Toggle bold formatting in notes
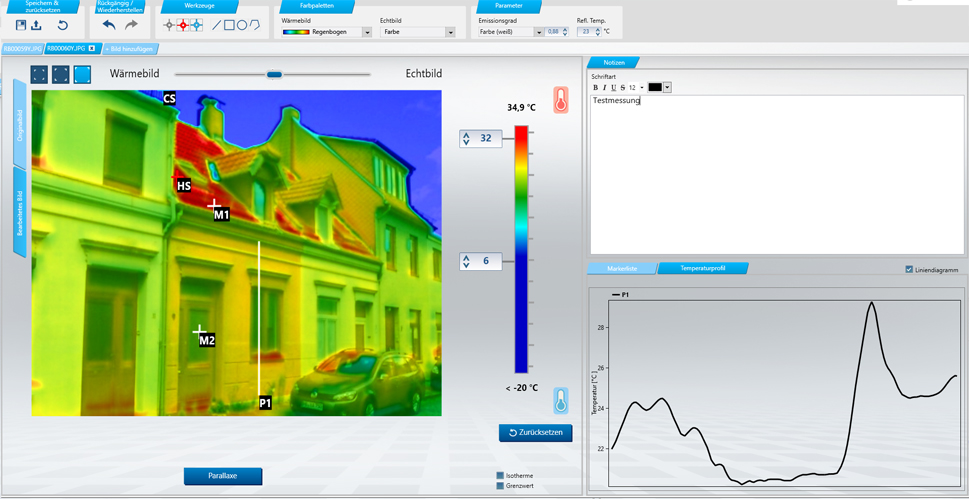This screenshot has height=499, width=969. (596, 88)
